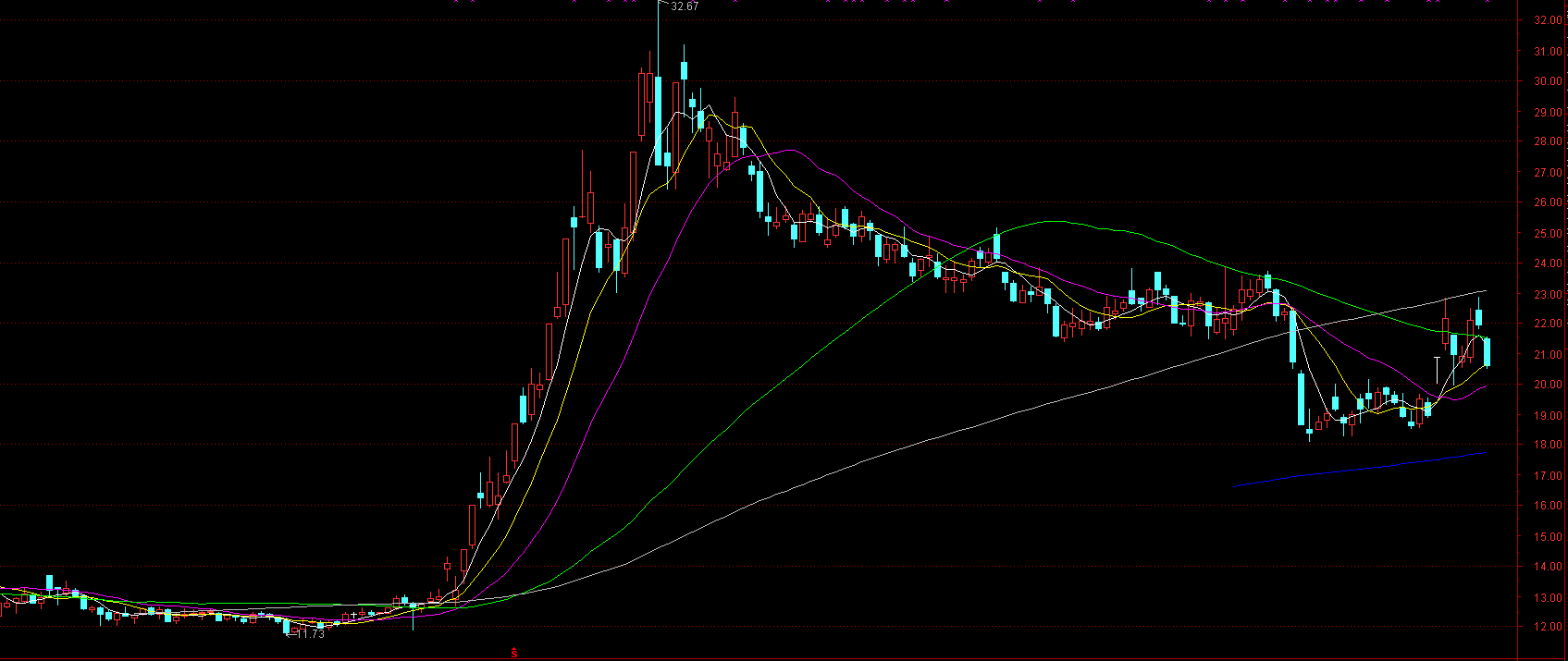Select the 31.00 price axis label

coord(1548,52)
